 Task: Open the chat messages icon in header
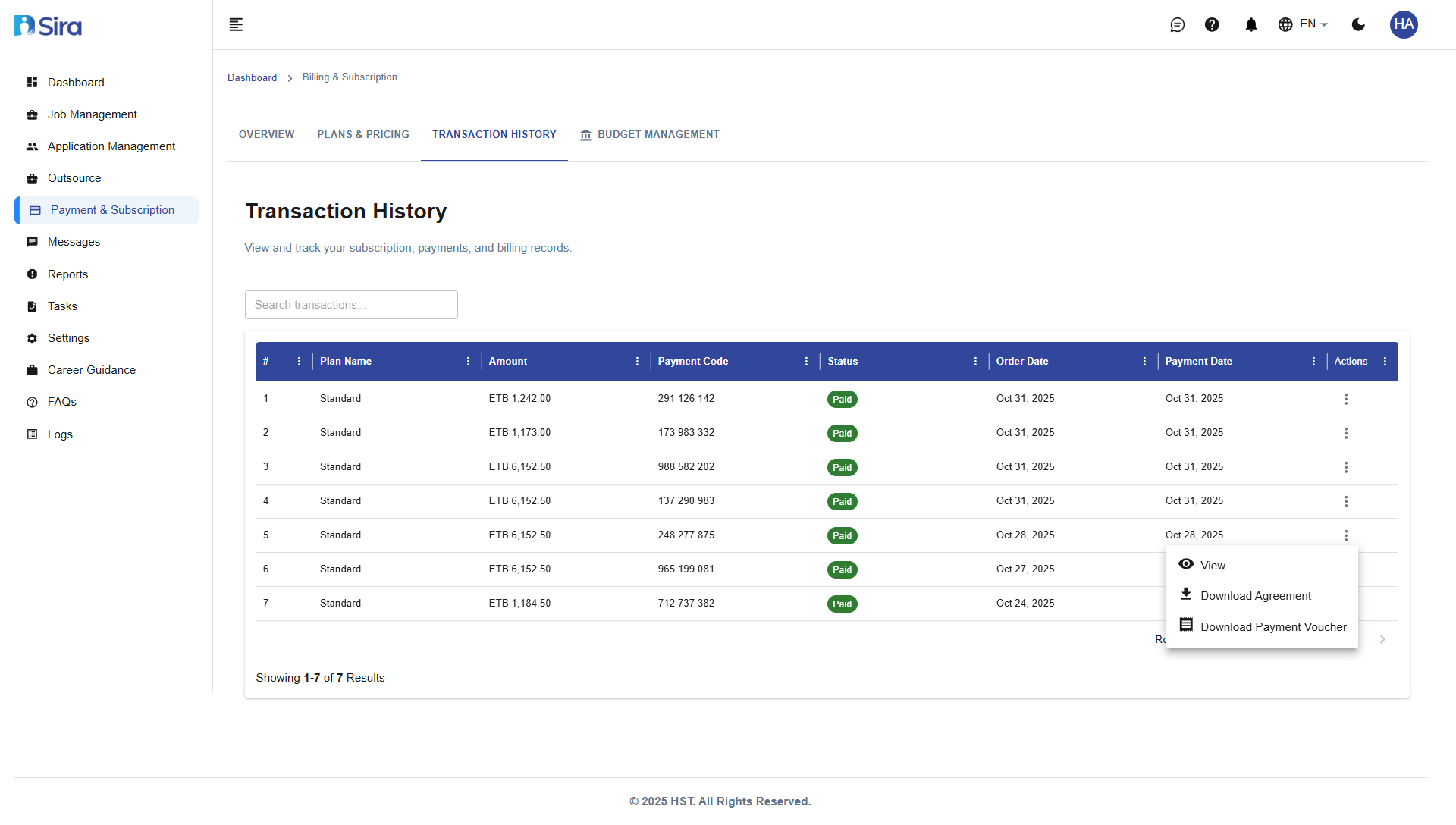pyautogui.click(x=1177, y=25)
